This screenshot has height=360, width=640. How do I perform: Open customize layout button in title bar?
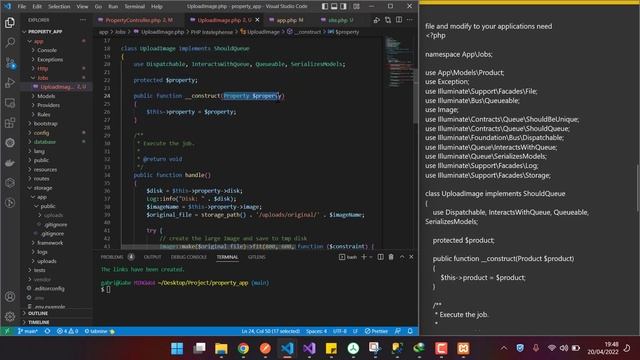coord(356,6)
